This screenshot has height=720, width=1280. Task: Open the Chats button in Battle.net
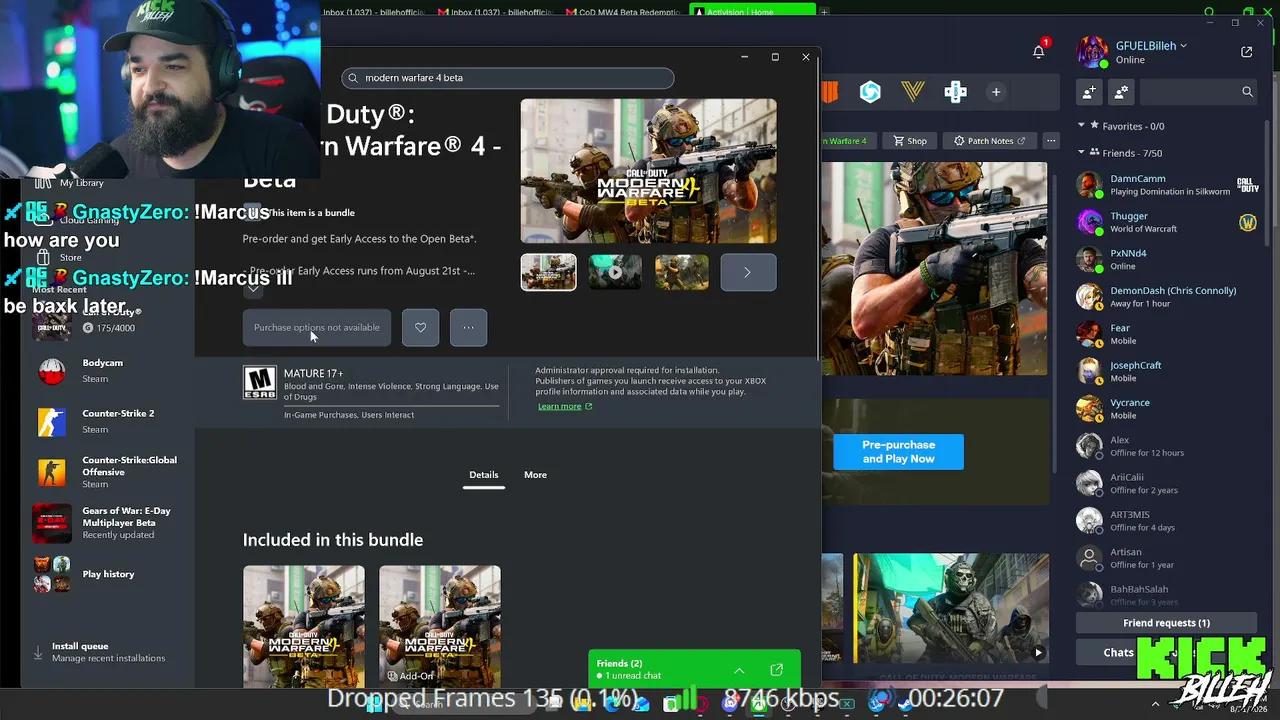(x=1118, y=653)
